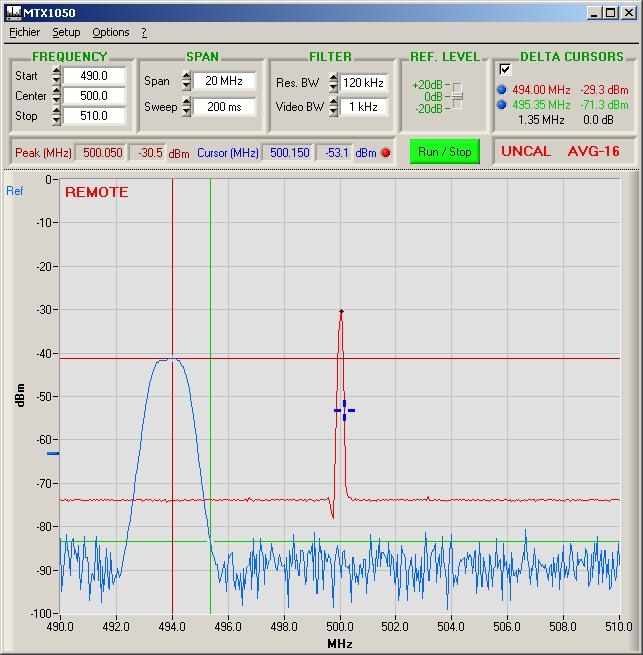Click the UNCAL status indicator
Image resolution: width=643 pixels, height=655 pixels.
[x=526, y=151]
